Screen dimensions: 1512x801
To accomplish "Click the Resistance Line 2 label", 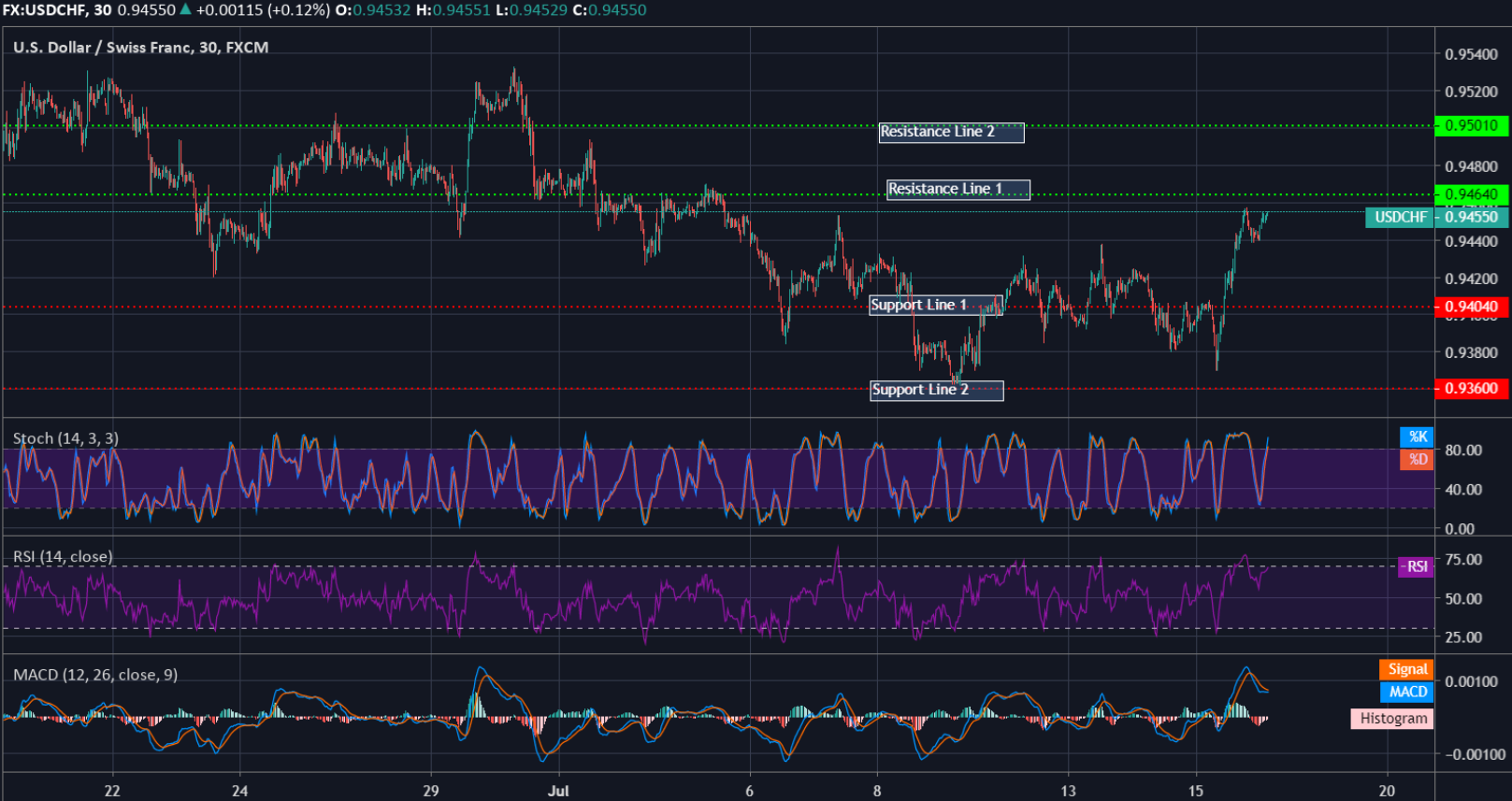I will point(951,132).
